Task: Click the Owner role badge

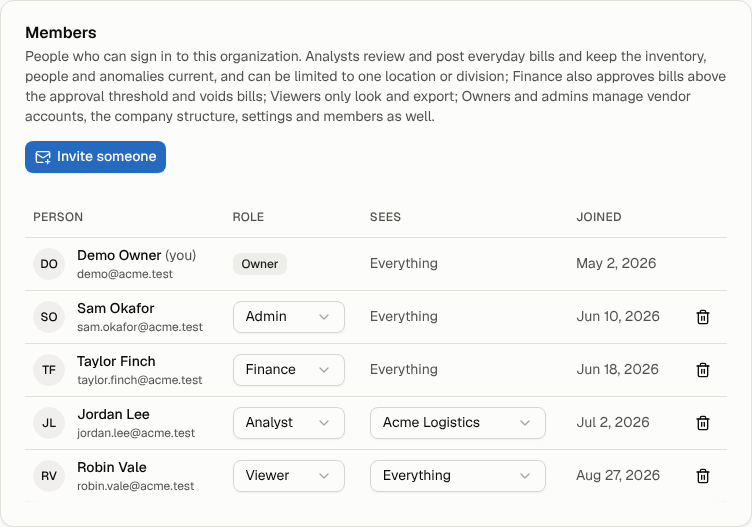Action: pyautogui.click(x=260, y=264)
